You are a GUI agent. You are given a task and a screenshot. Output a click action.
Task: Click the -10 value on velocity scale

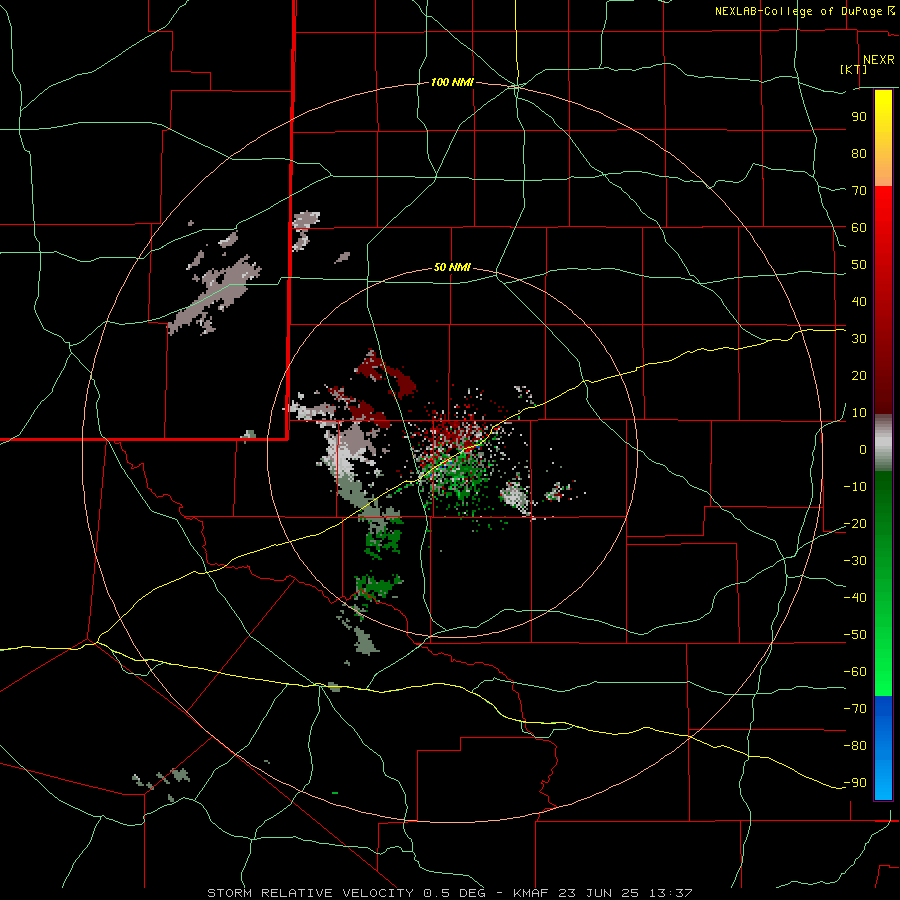(855, 487)
